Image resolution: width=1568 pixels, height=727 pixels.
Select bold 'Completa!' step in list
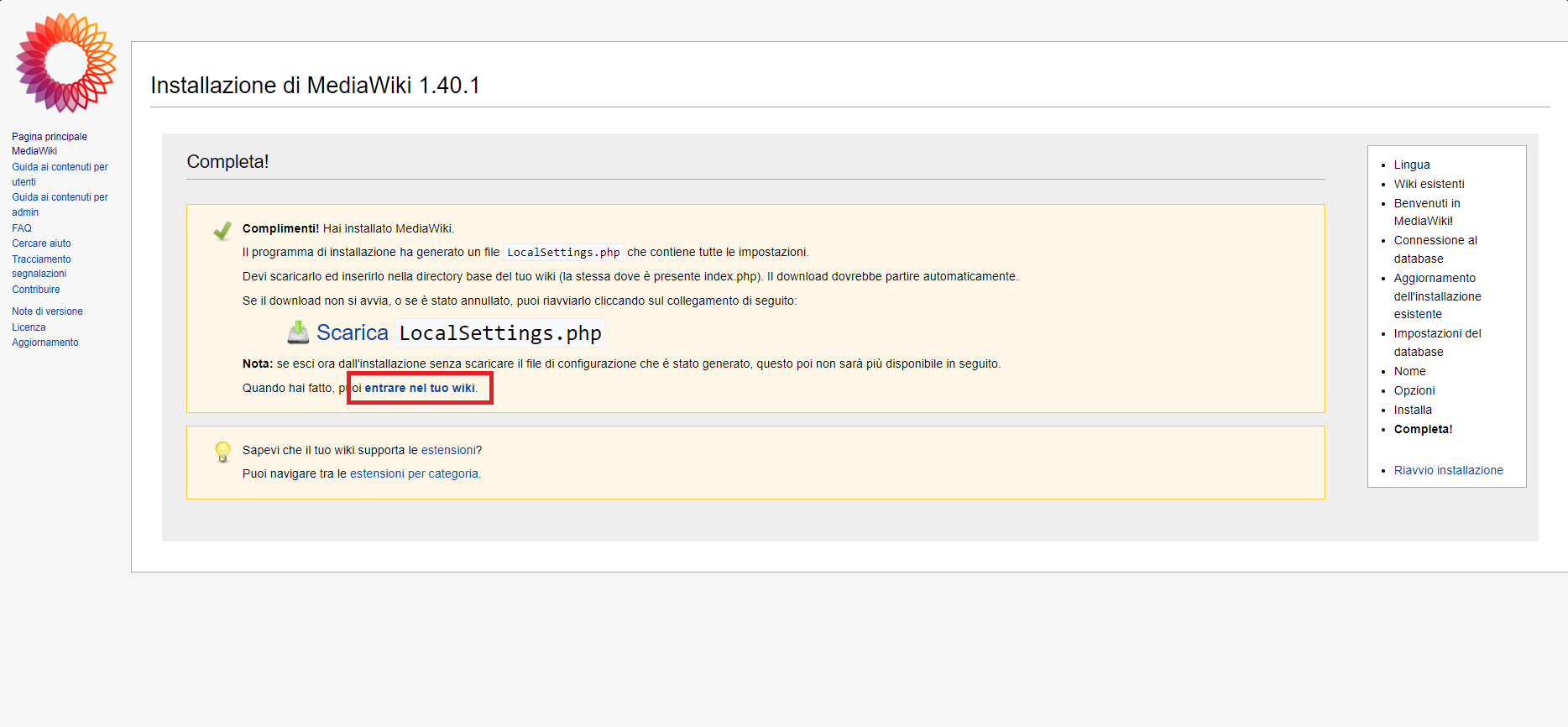[1423, 429]
